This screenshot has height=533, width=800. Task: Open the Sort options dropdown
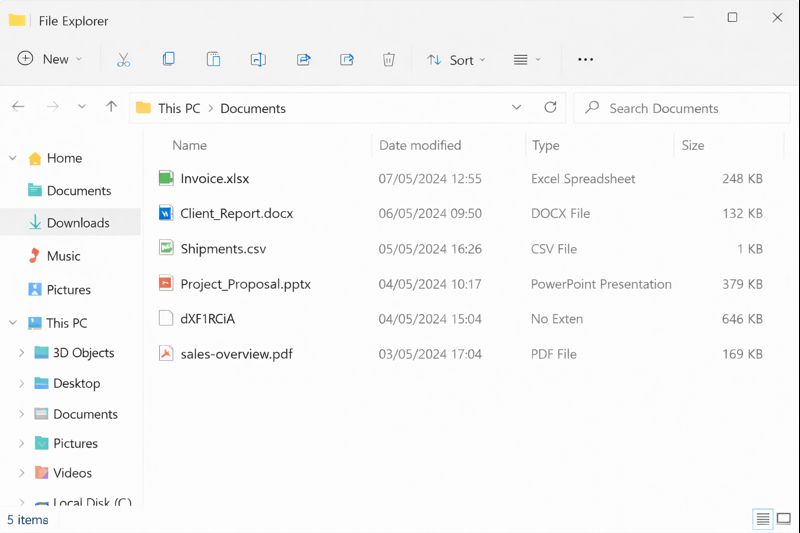pyautogui.click(x=456, y=60)
